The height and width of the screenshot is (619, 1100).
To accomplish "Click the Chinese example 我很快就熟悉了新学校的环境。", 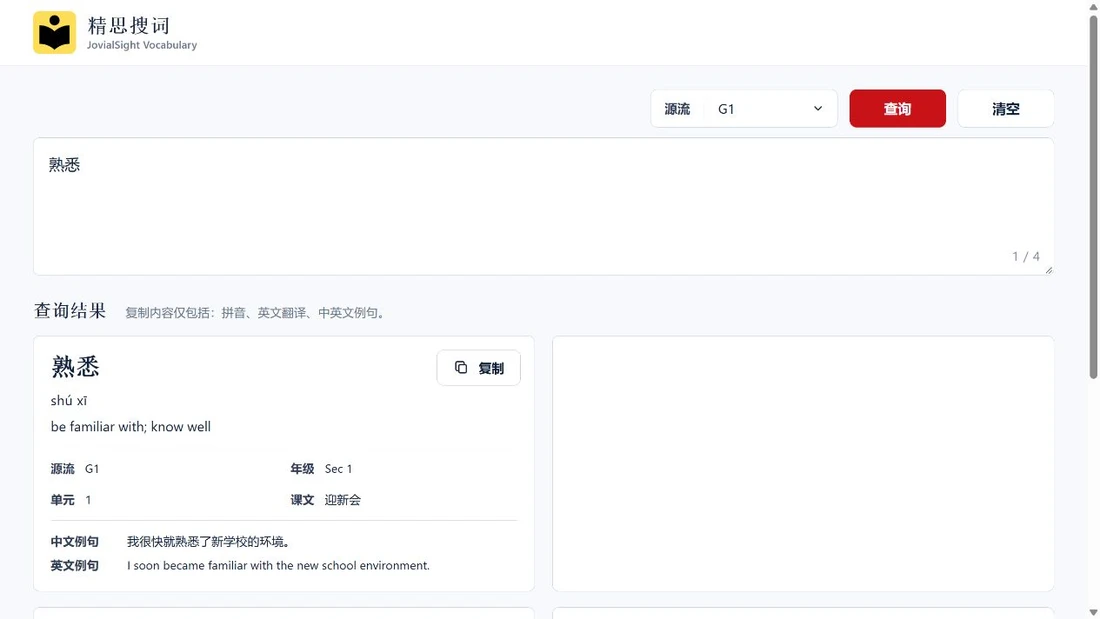I will pyautogui.click(x=208, y=542).
